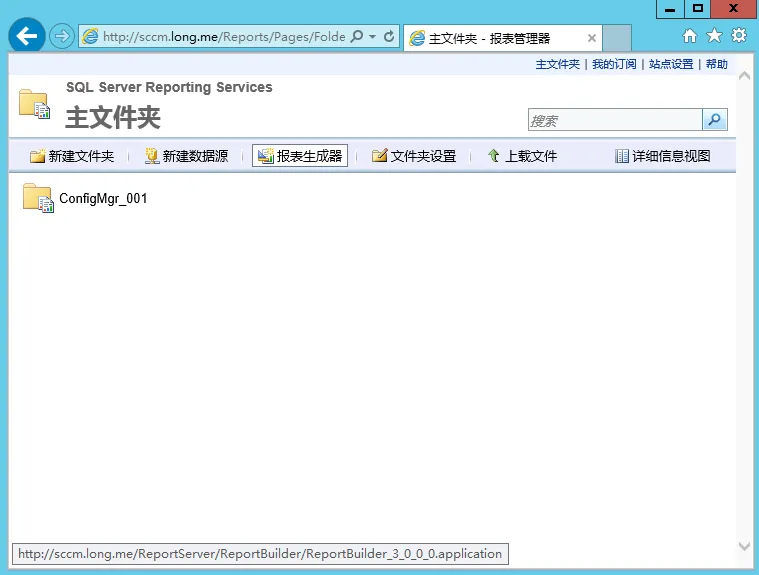Click the address bar search magnifier icon
This screenshot has width=759, height=575.
pyautogui.click(x=357, y=36)
